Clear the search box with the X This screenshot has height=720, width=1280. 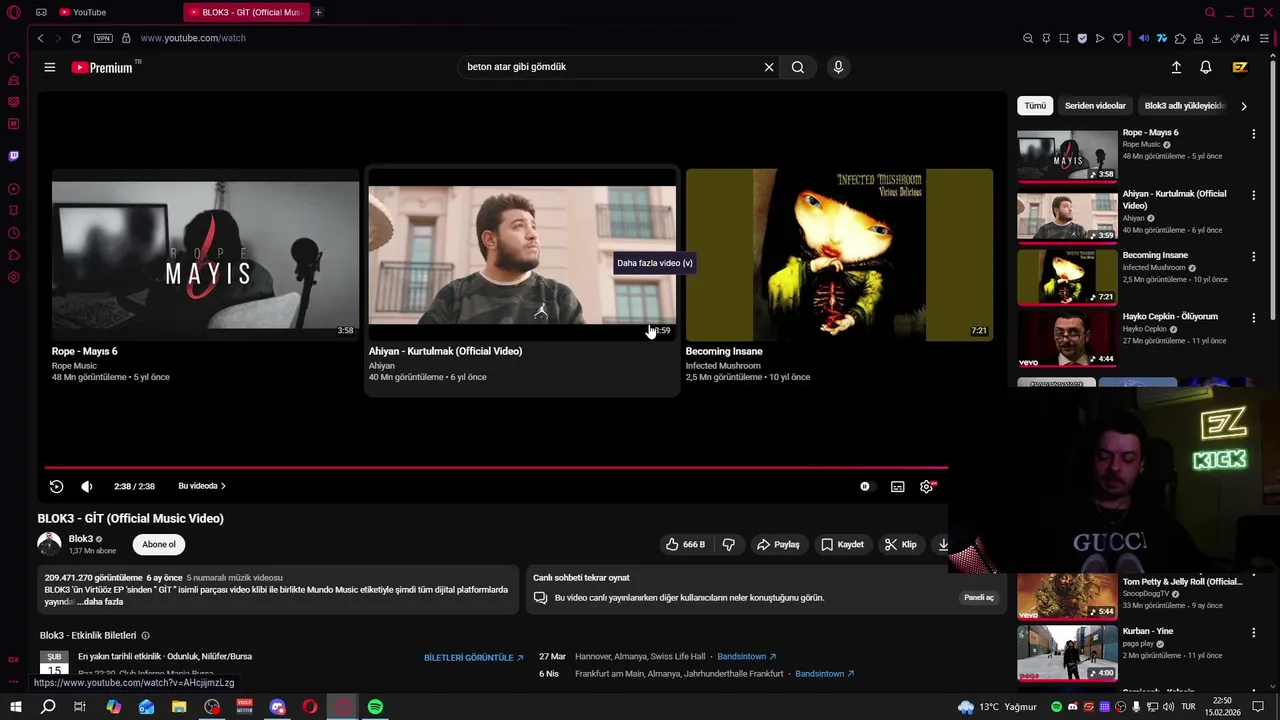[769, 67]
